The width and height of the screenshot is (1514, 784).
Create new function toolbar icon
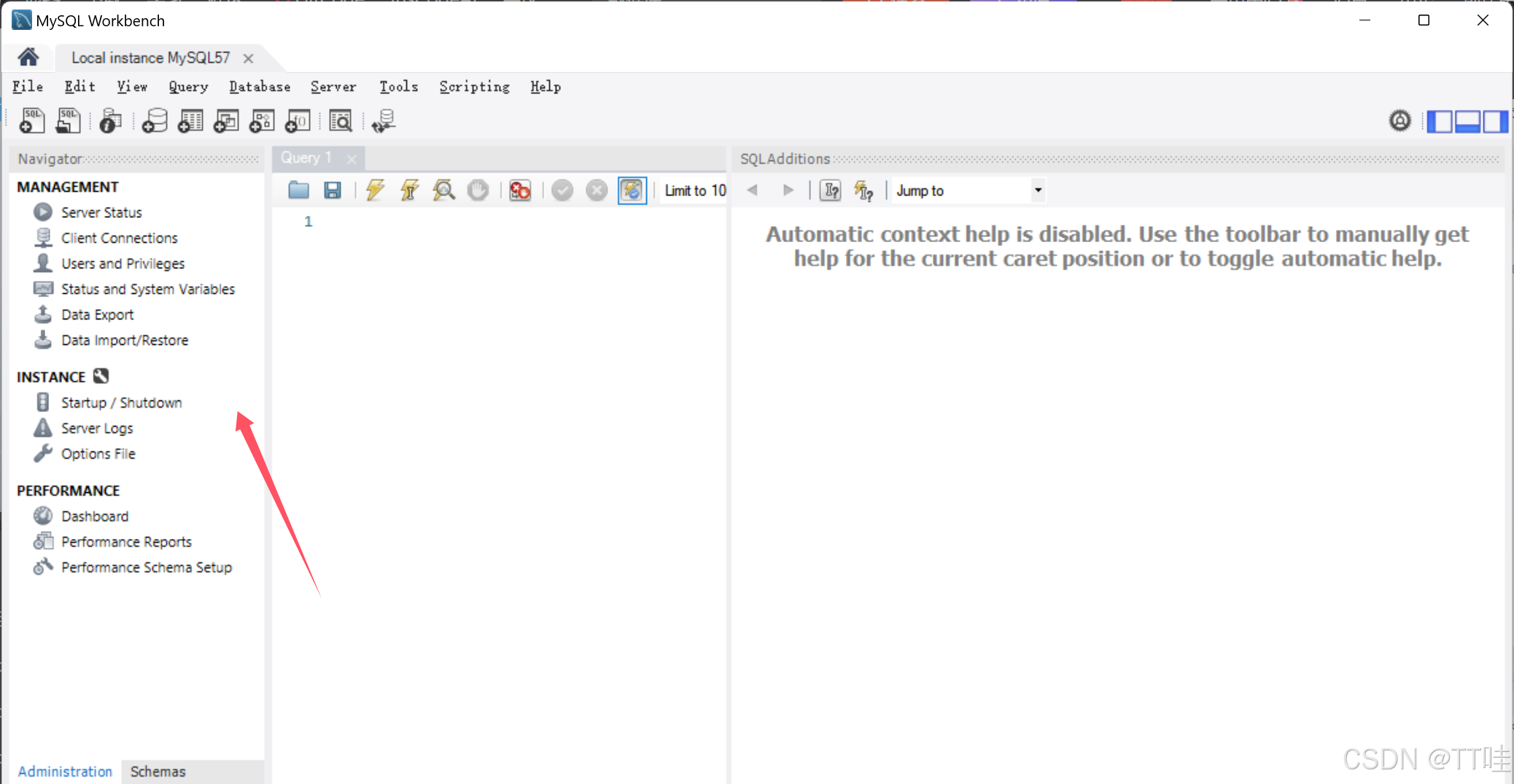click(298, 120)
